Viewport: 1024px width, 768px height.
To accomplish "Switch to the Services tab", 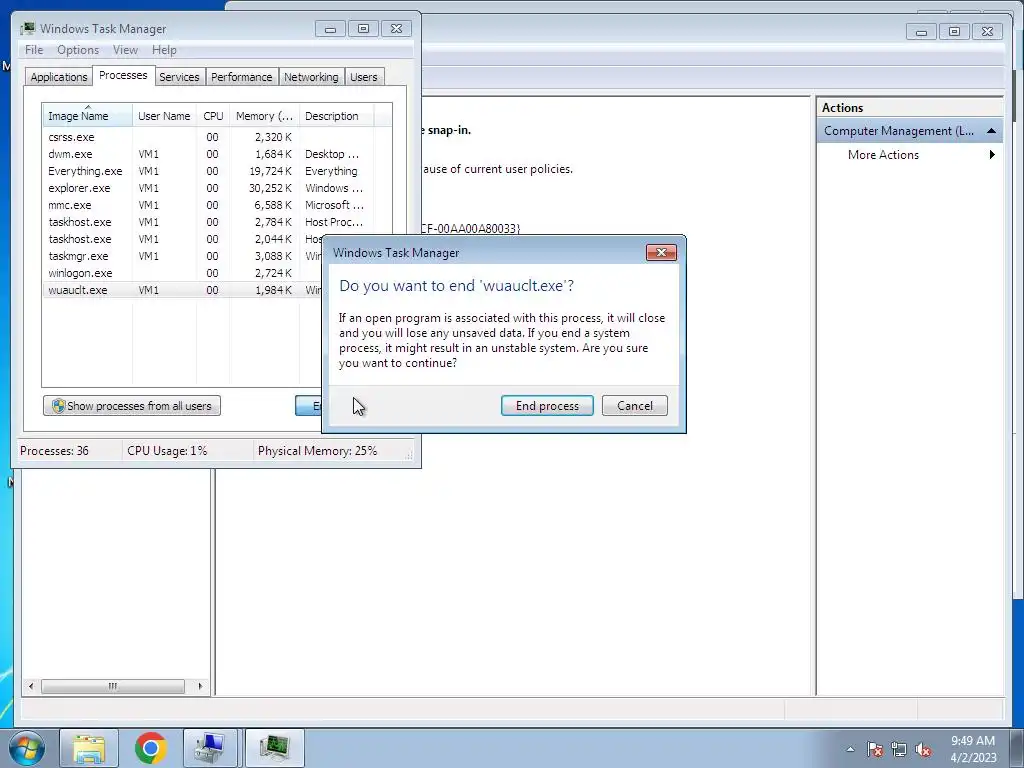I will click(x=179, y=77).
